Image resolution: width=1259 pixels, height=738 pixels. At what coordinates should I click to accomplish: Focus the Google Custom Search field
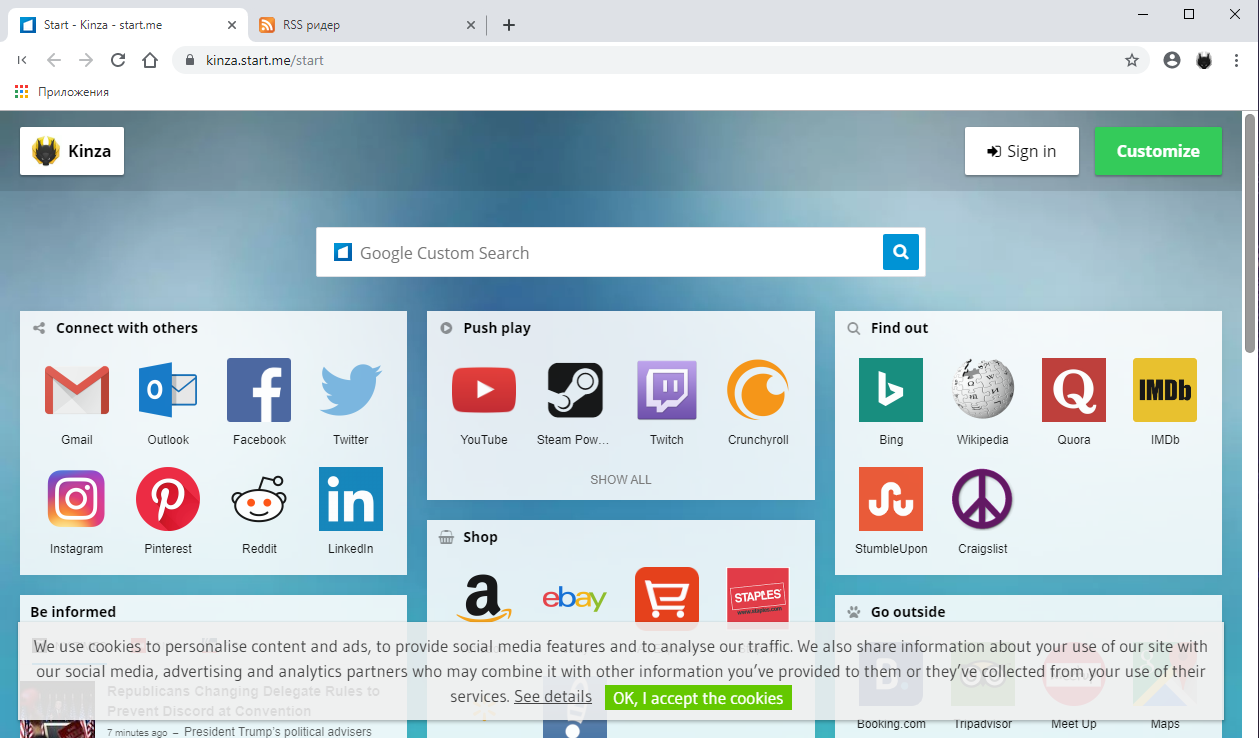click(600, 252)
